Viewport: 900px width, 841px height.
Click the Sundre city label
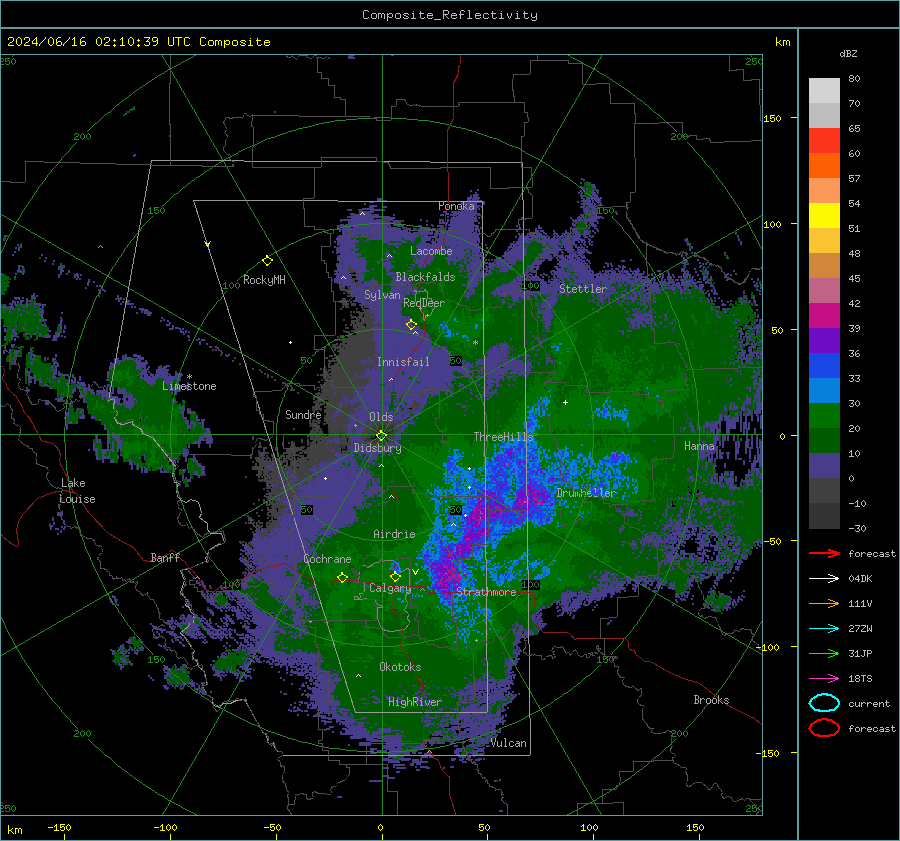[303, 414]
